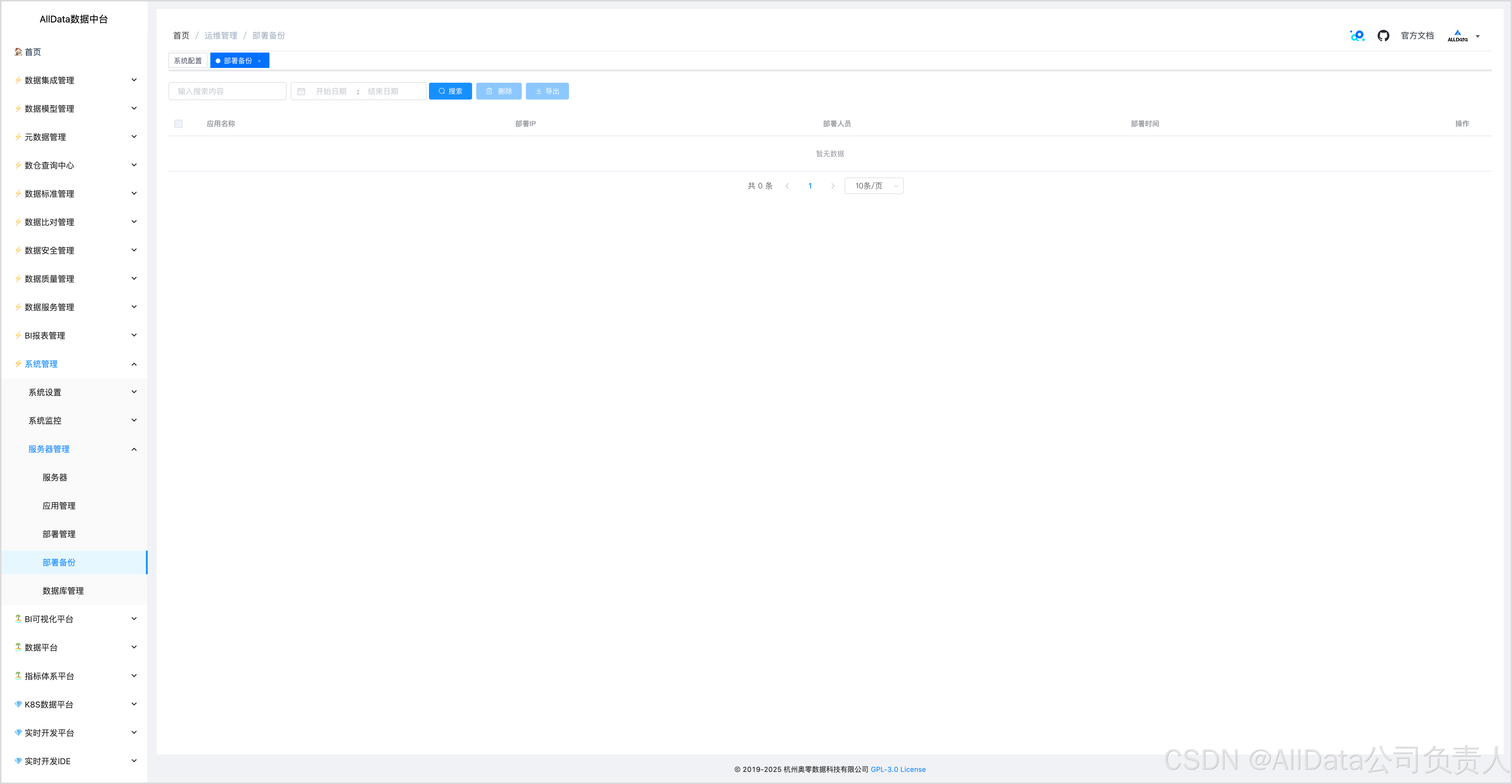1512x784 pixels.
Task: Click the home icon beside 首页 in sidebar
Action: pos(18,52)
